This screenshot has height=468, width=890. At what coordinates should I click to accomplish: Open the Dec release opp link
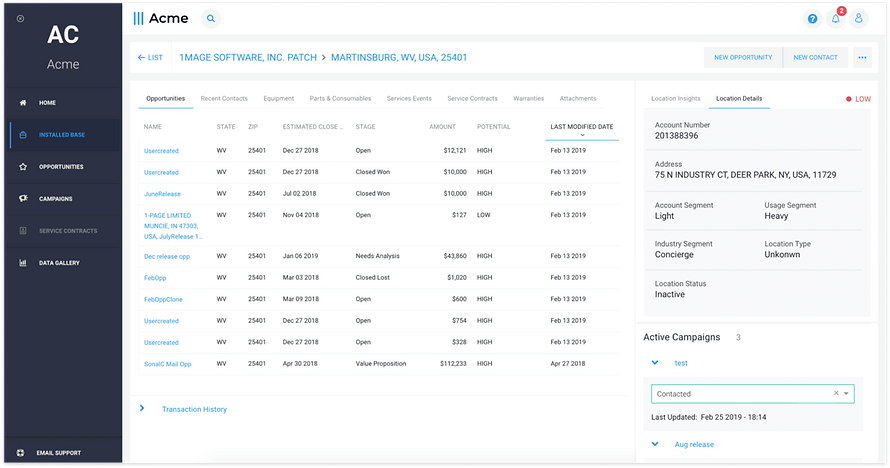pyautogui.click(x=167, y=256)
